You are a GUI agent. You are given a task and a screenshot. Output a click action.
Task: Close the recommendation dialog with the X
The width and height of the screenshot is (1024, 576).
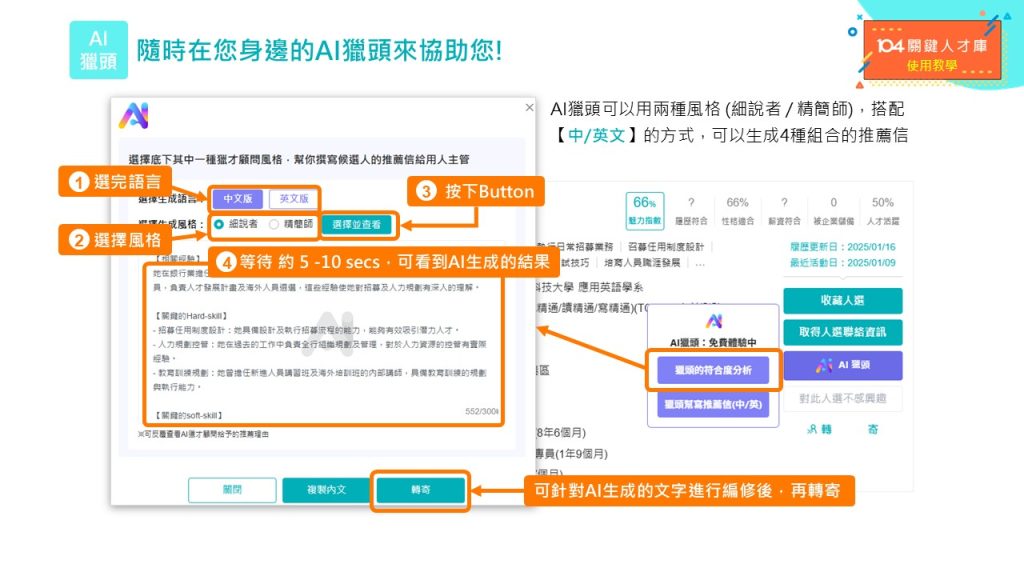point(529,107)
